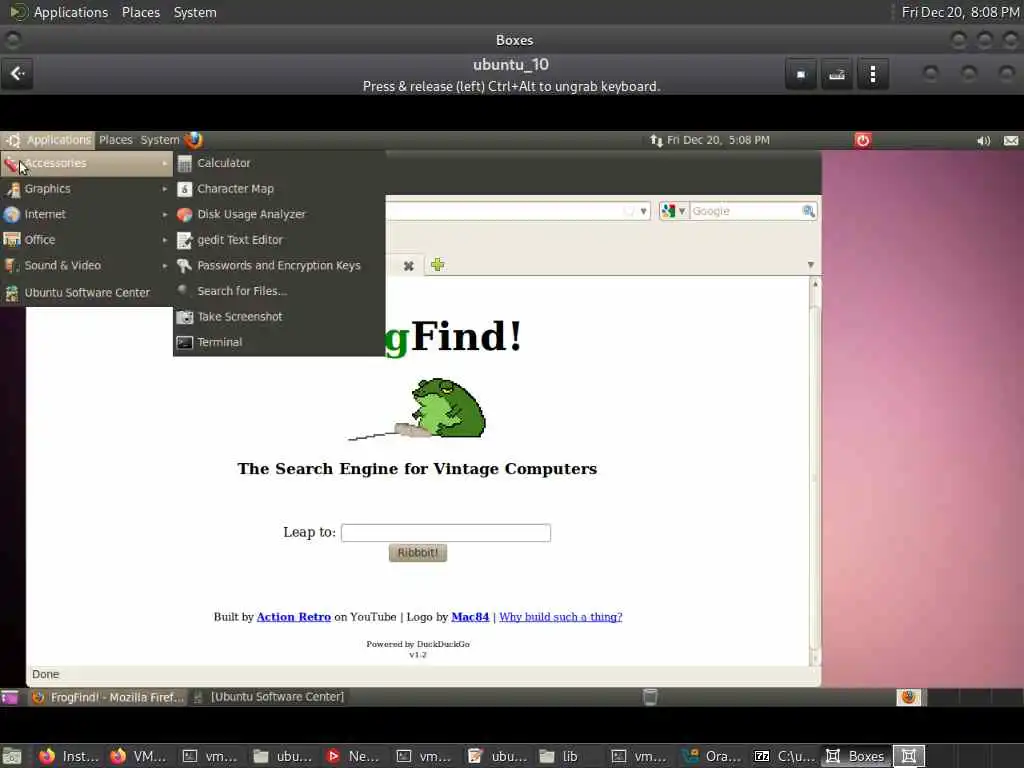Viewport: 1024px width, 768px height.
Task: Switch to Ubuntu Software Center taskbar button
Action: click(269, 697)
